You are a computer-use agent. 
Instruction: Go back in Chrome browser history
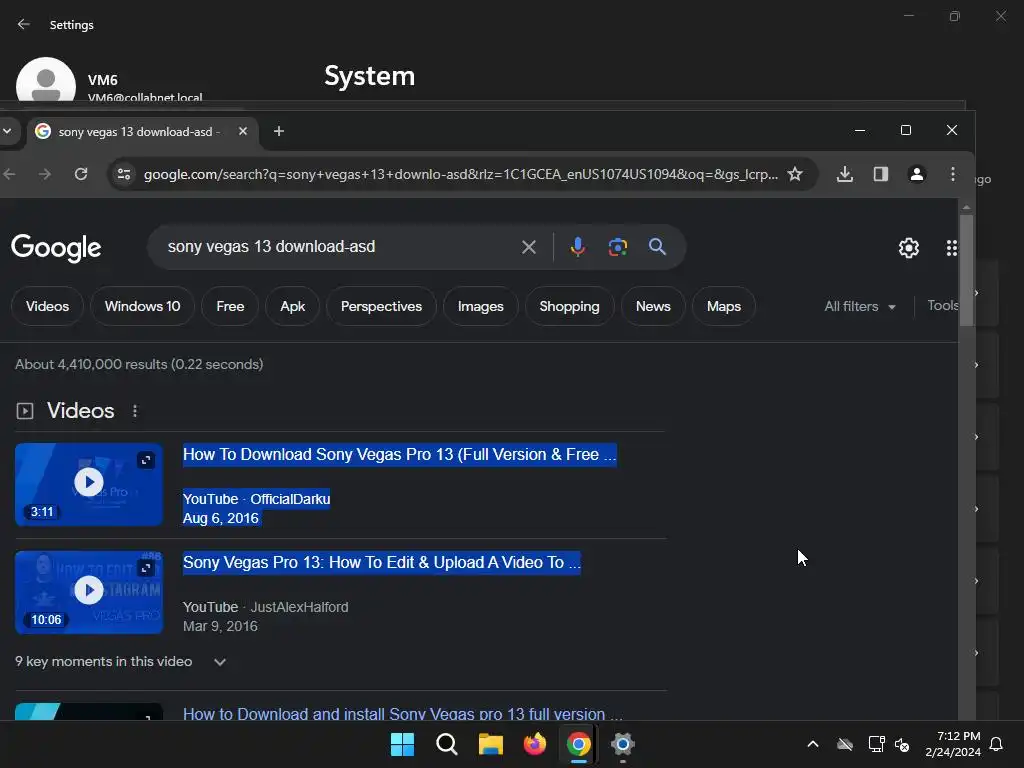pyautogui.click(x=9, y=174)
